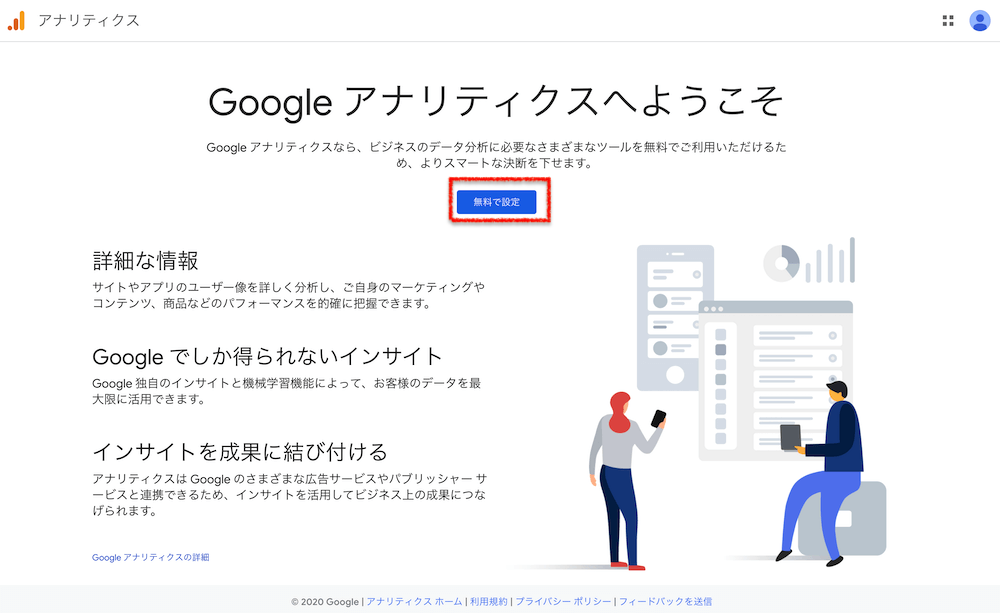Viewport: 1000px width, 613px height.
Task: Click the seated man with tablet illustration
Action: pos(821,473)
